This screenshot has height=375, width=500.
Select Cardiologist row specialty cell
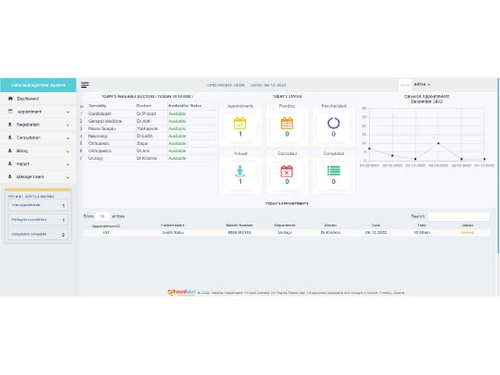(100, 114)
